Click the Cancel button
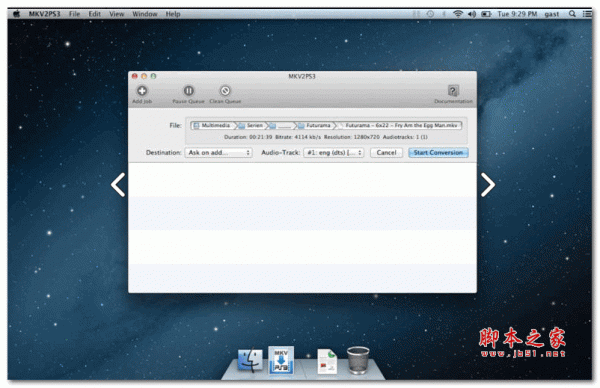The width and height of the screenshot is (600, 388). (x=386, y=153)
